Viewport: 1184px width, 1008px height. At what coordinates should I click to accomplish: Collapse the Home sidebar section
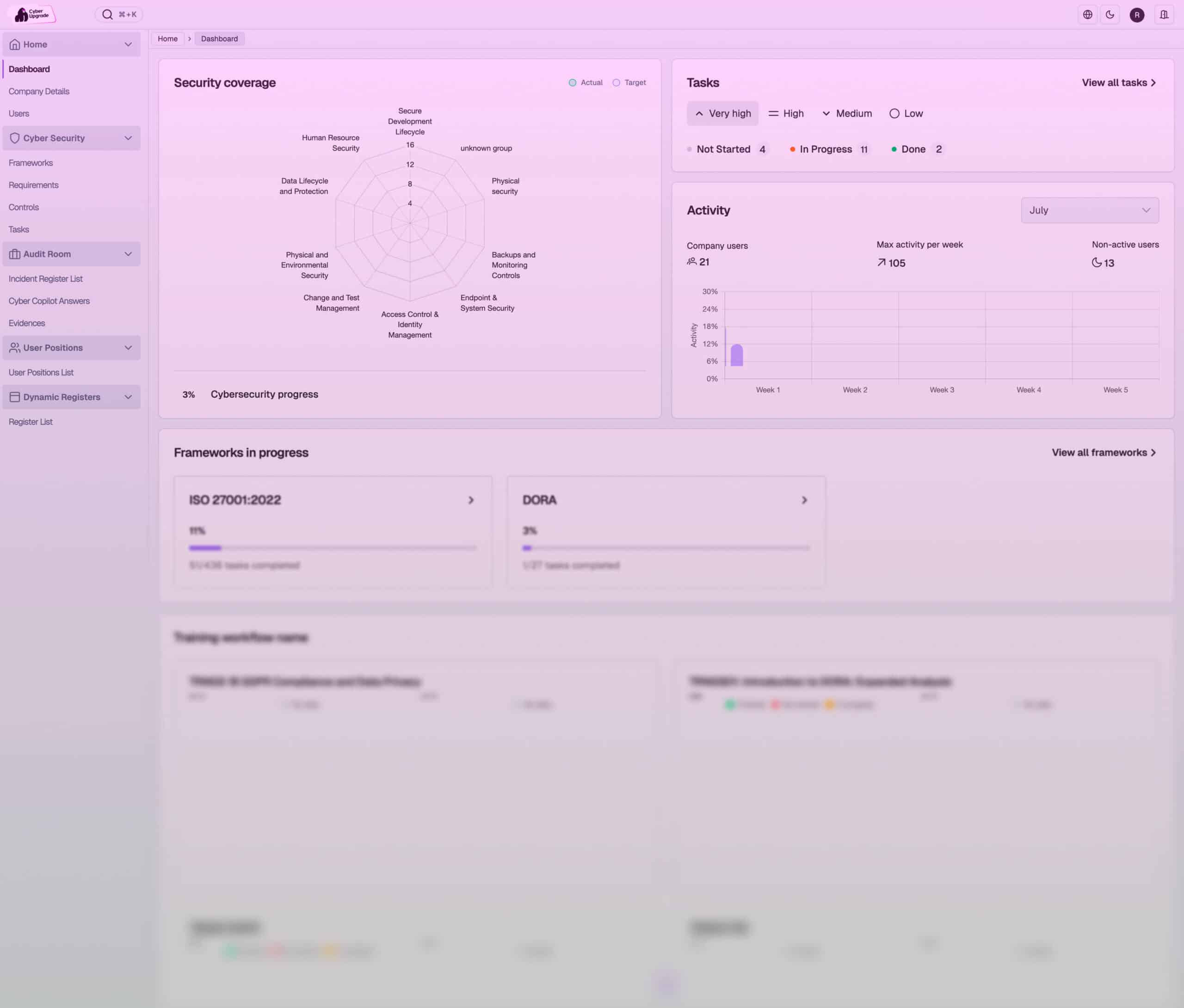coord(128,44)
